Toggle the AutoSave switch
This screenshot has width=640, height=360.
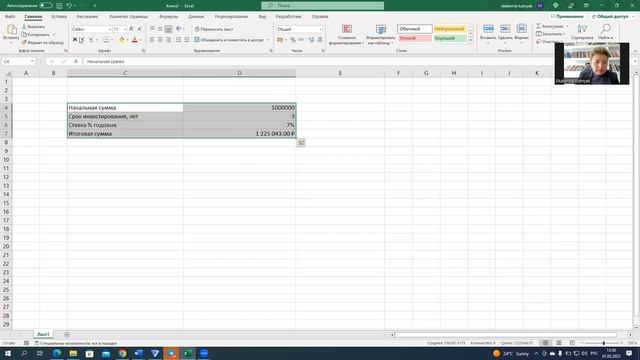pyautogui.click(x=46, y=6)
